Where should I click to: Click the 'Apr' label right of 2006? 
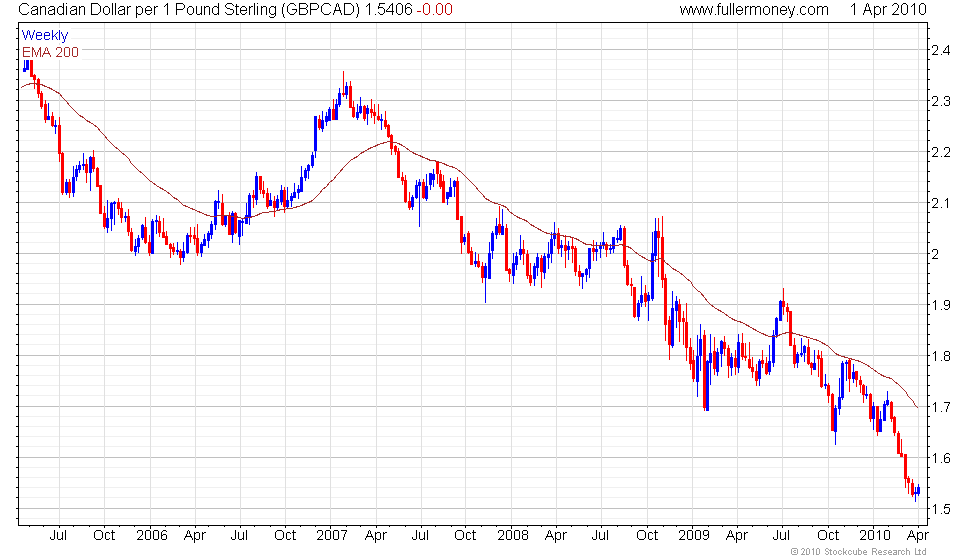(196, 536)
